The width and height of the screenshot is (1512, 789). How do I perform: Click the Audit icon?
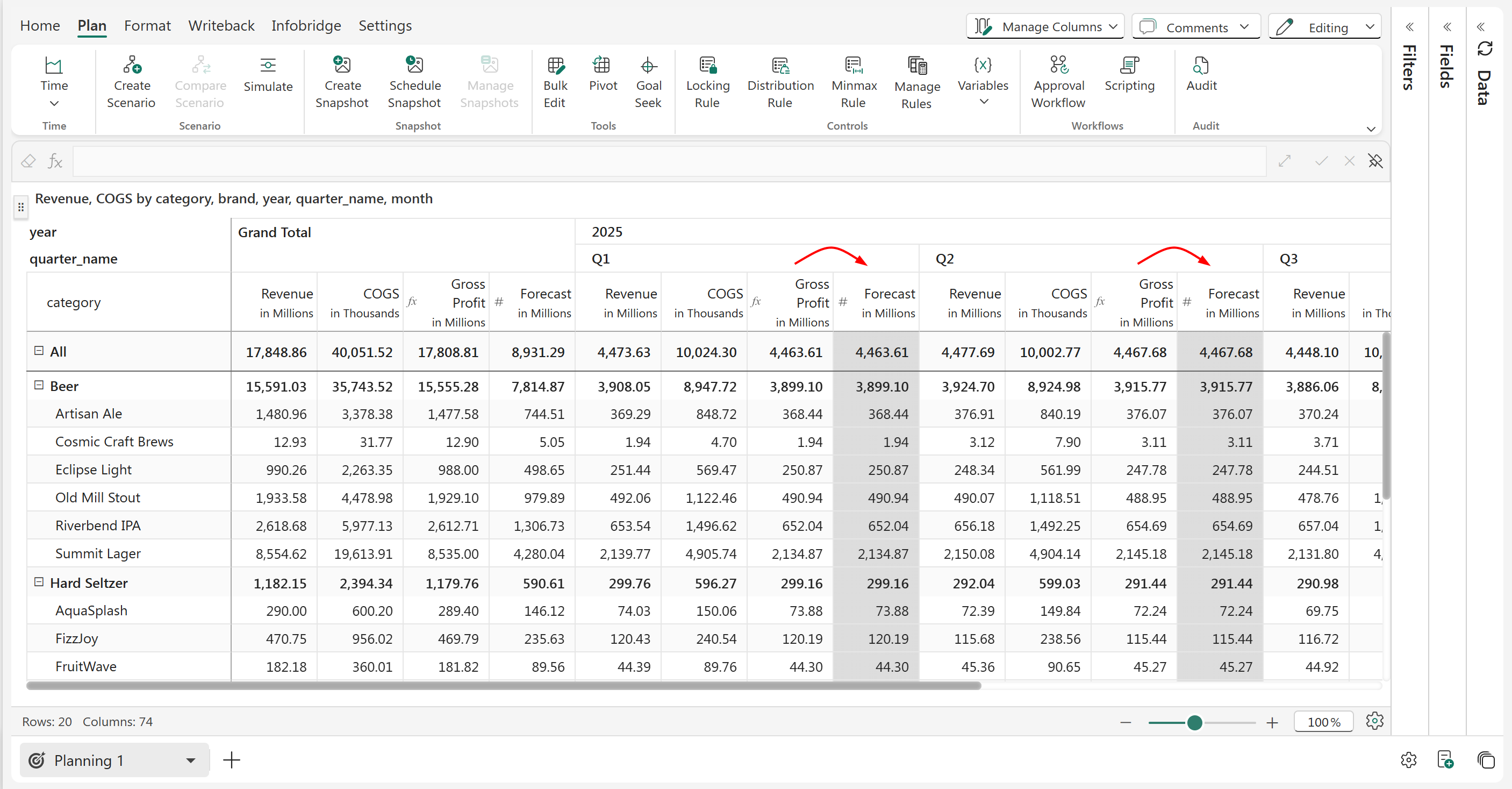pos(1201,65)
